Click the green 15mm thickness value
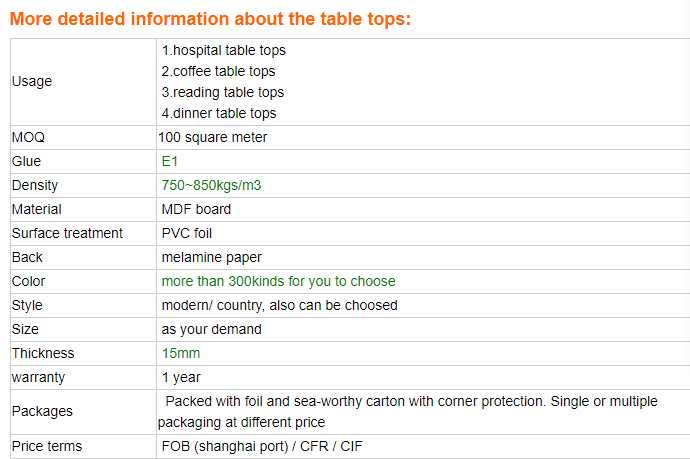 [181, 353]
